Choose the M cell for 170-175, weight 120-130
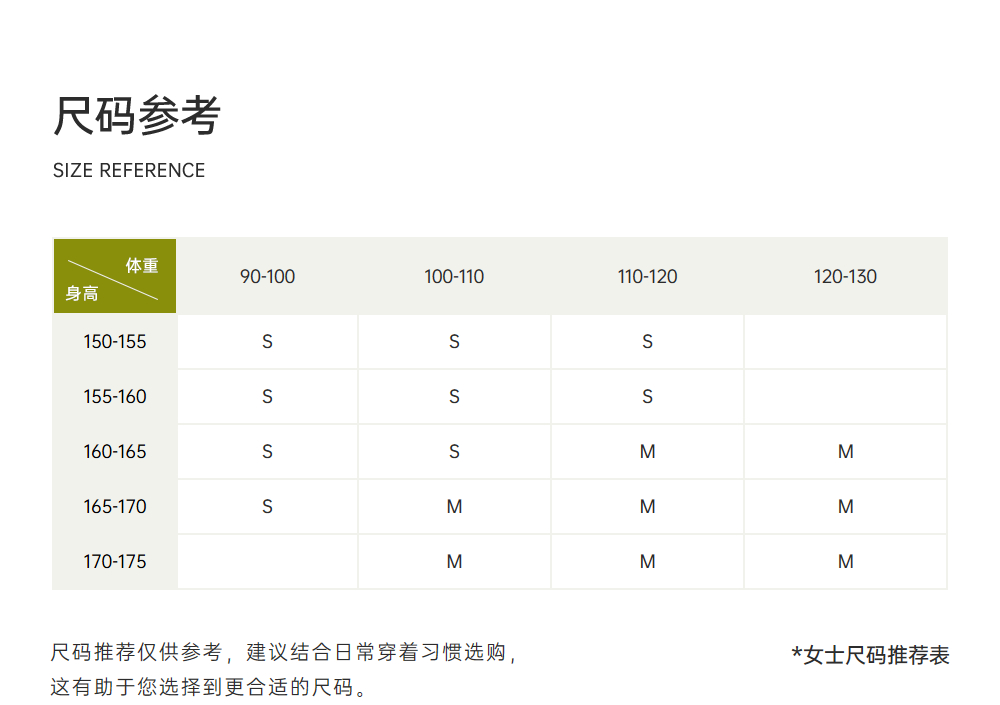Viewport: 1000px width, 705px height. pos(845,562)
